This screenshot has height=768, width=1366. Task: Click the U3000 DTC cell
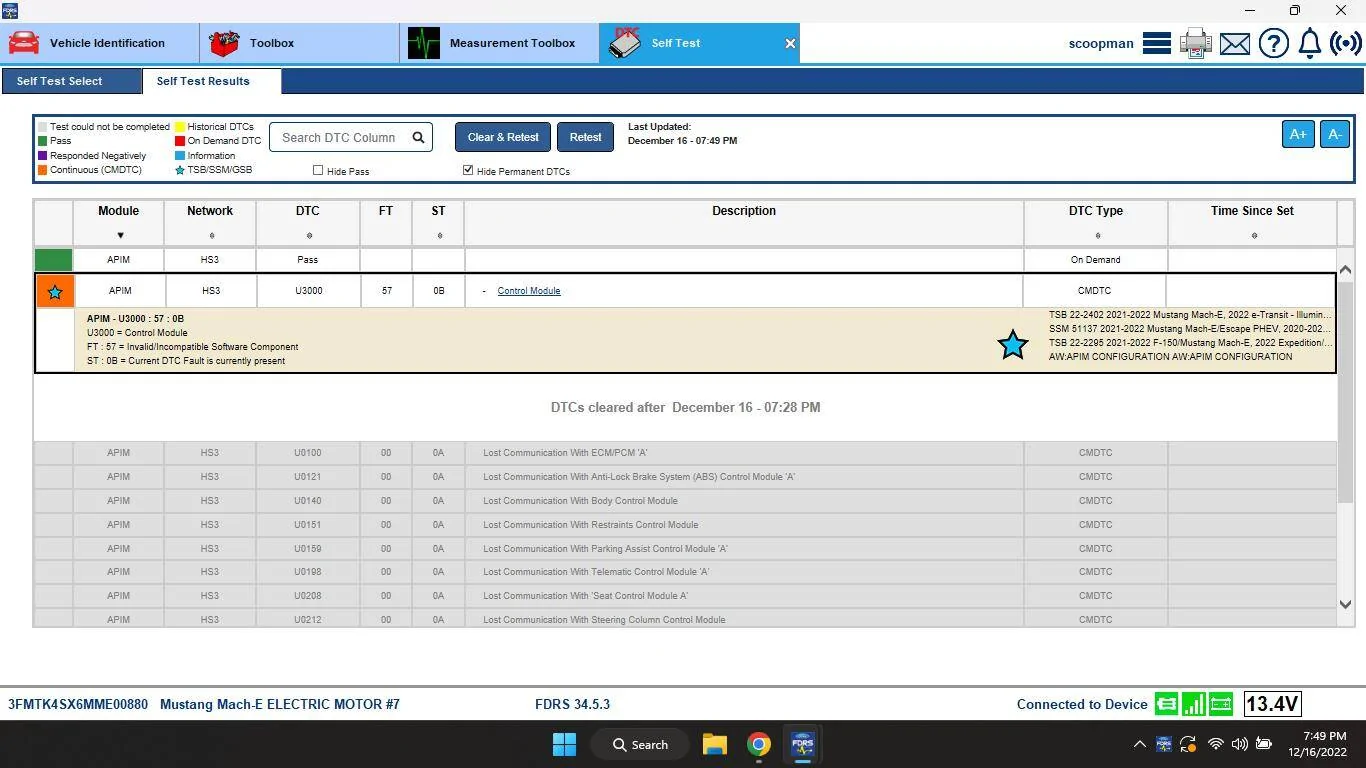(308, 291)
